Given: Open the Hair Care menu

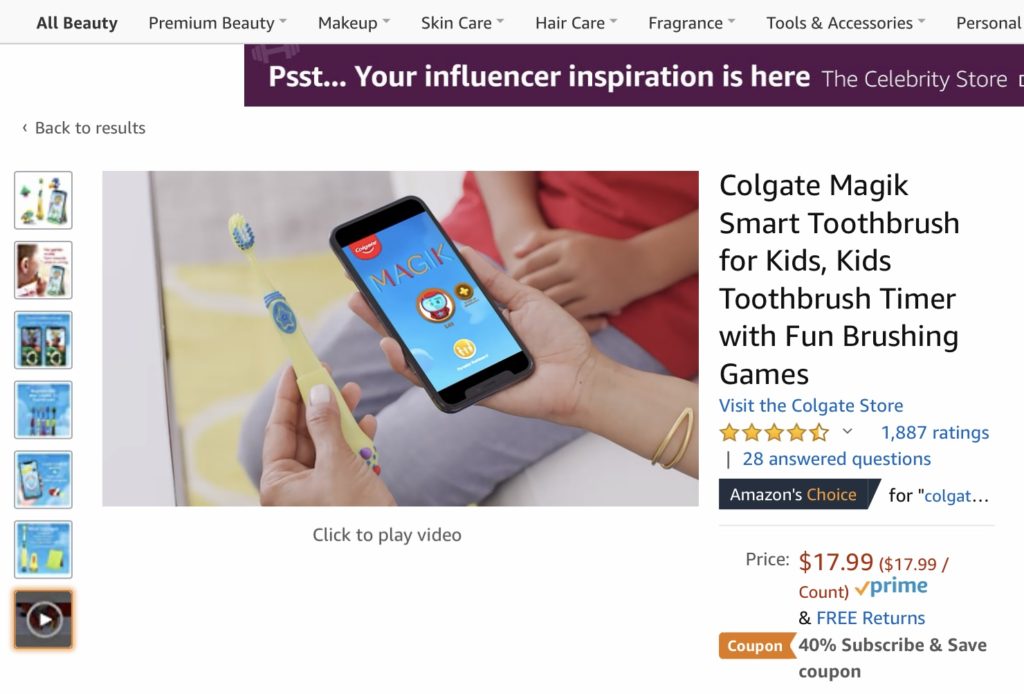Looking at the screenshot, I should (576, 23).
